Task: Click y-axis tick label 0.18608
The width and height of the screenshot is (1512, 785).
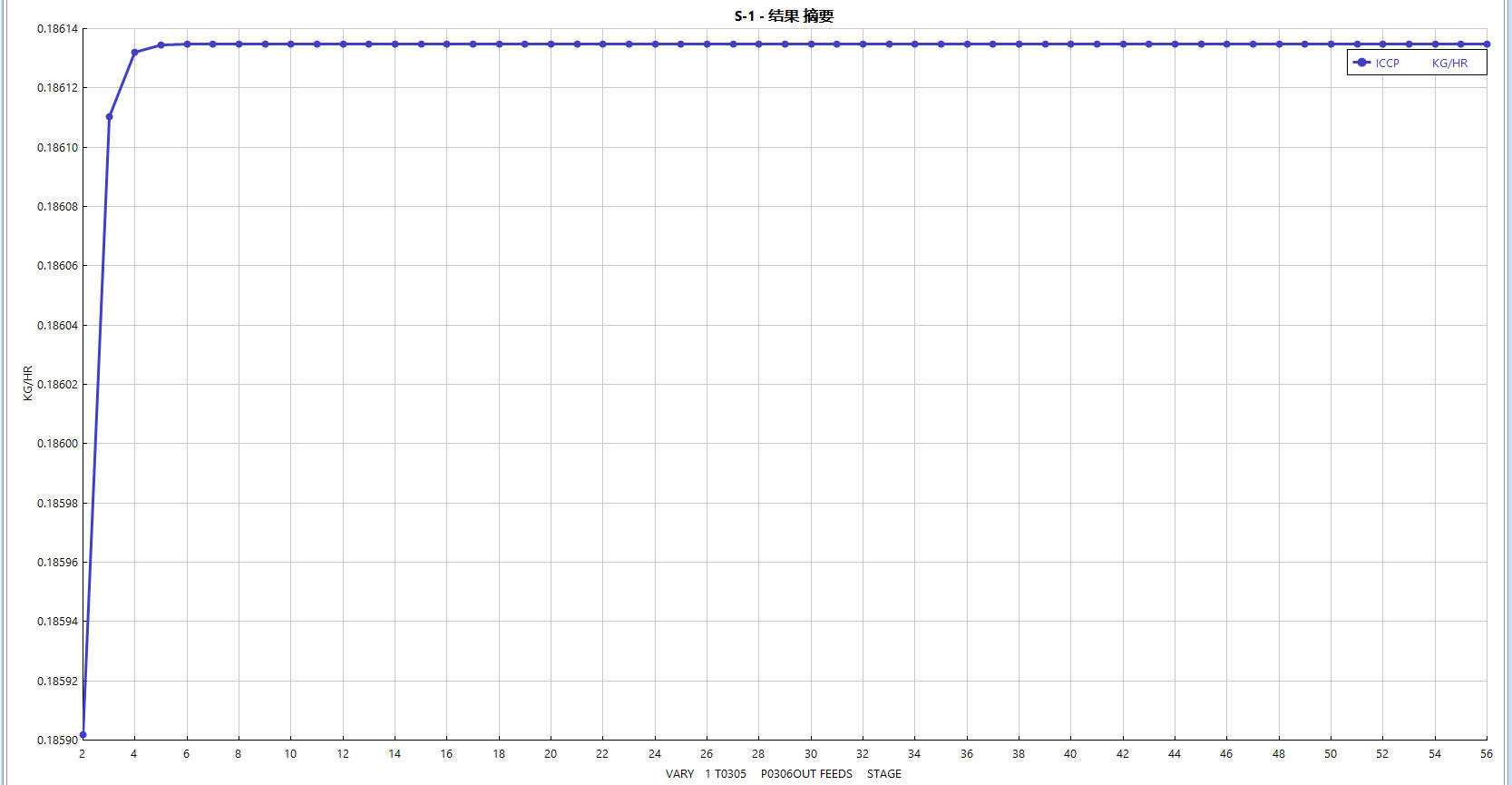Action: [x=57, y=207]
